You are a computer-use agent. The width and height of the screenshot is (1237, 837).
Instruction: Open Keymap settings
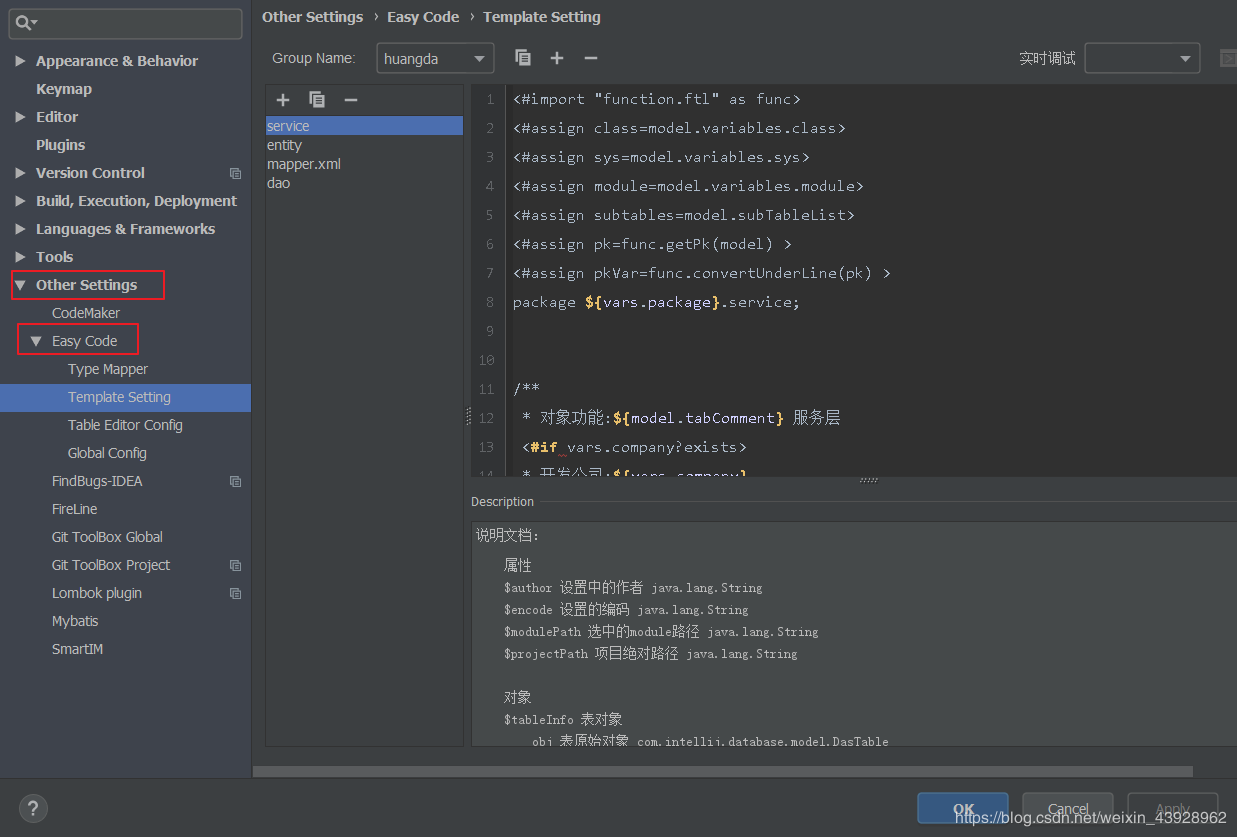(x=64, y=89)
